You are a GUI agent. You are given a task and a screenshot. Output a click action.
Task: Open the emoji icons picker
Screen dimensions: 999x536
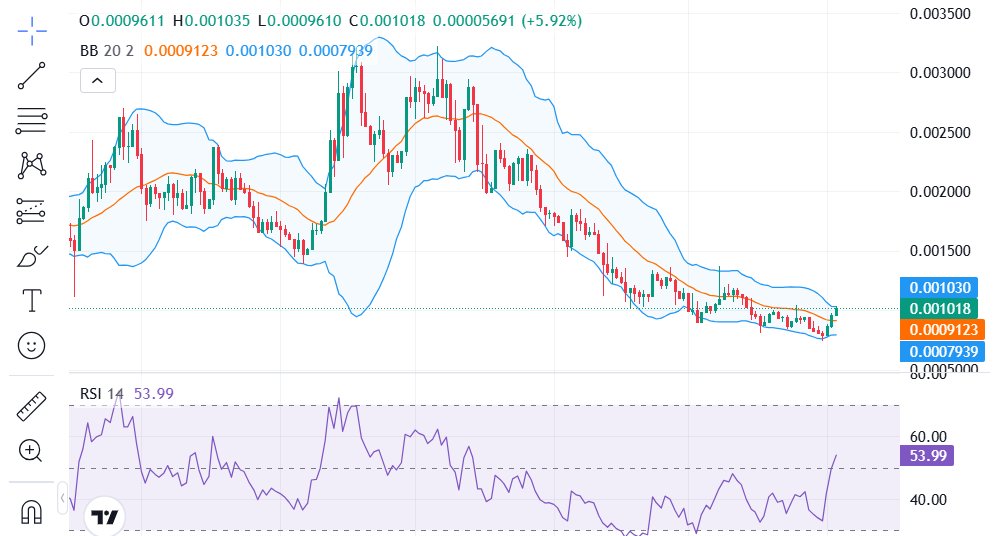click(32, 345)
